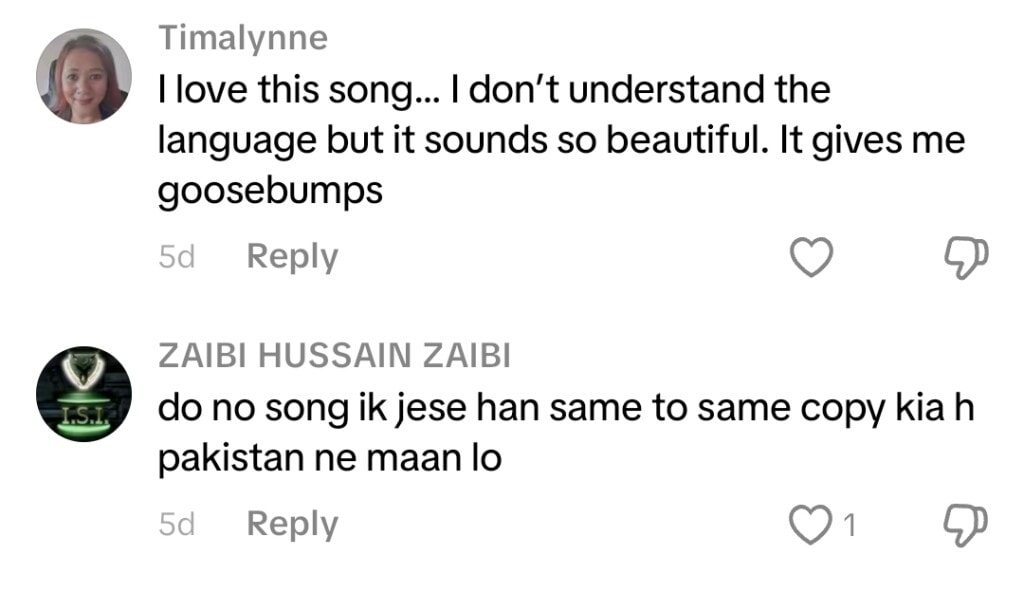Open the I.S.I. avatar of ZAIBI HUSSAIN ZAIBI
This screenshot has width=1024, height=592.
coord(84,394)
